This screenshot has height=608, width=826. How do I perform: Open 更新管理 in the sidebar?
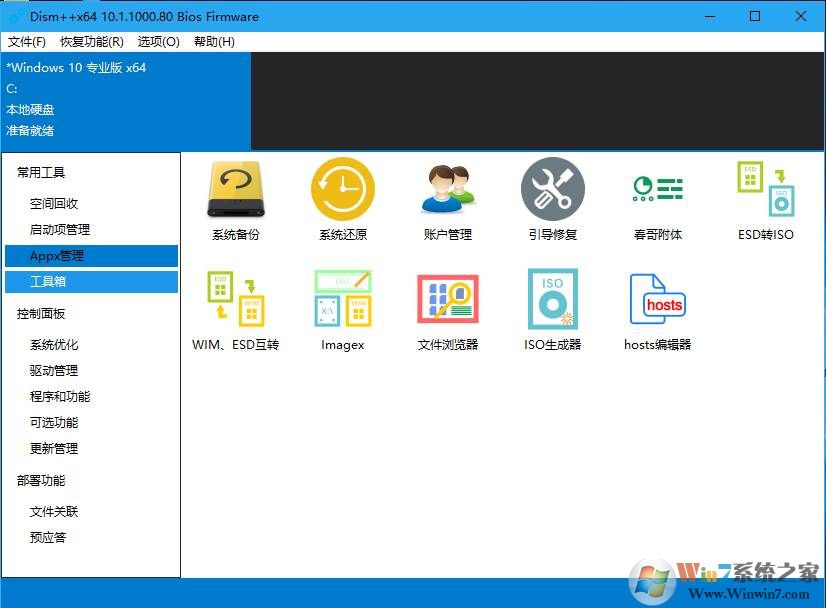click(54, 449)
